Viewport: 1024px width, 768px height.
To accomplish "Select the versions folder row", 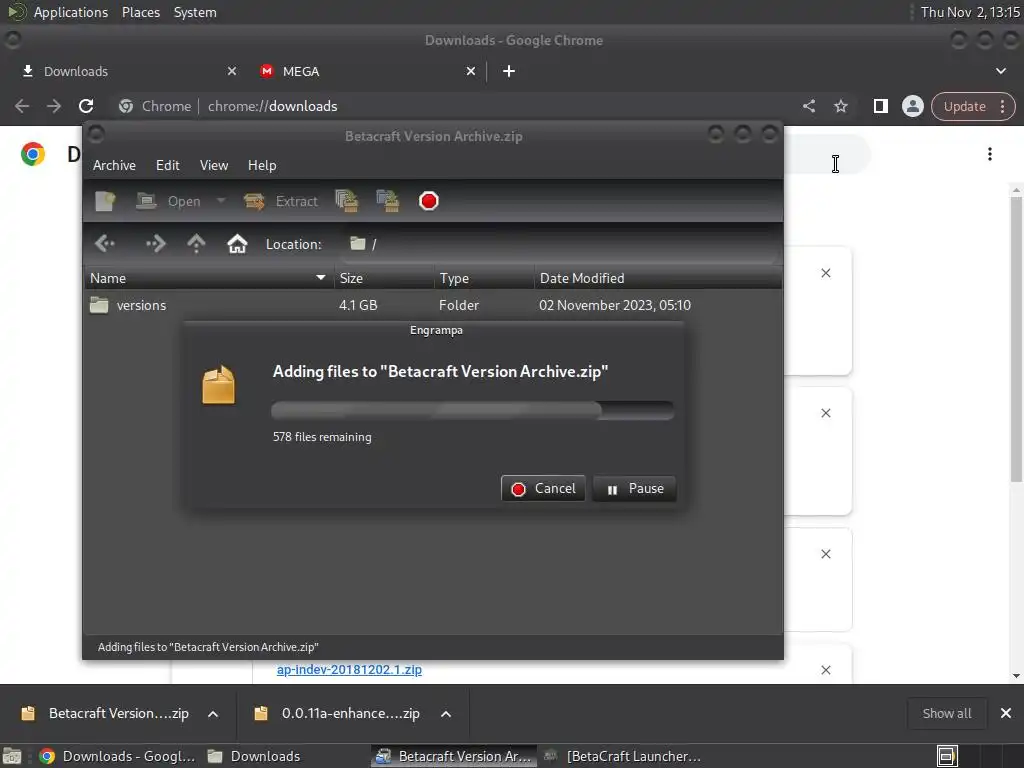I will pos(433,305).
